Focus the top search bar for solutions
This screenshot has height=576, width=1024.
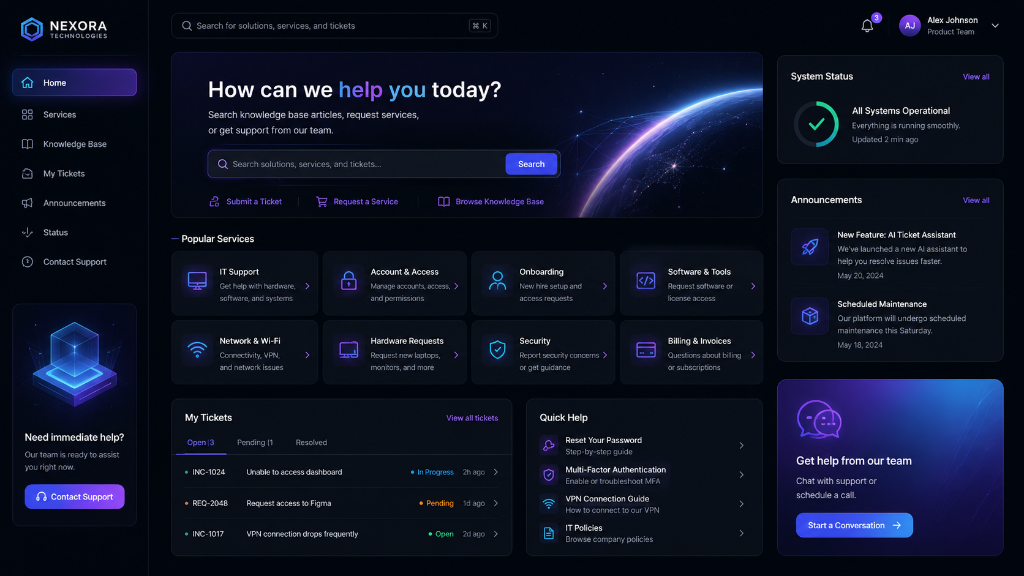334,25
